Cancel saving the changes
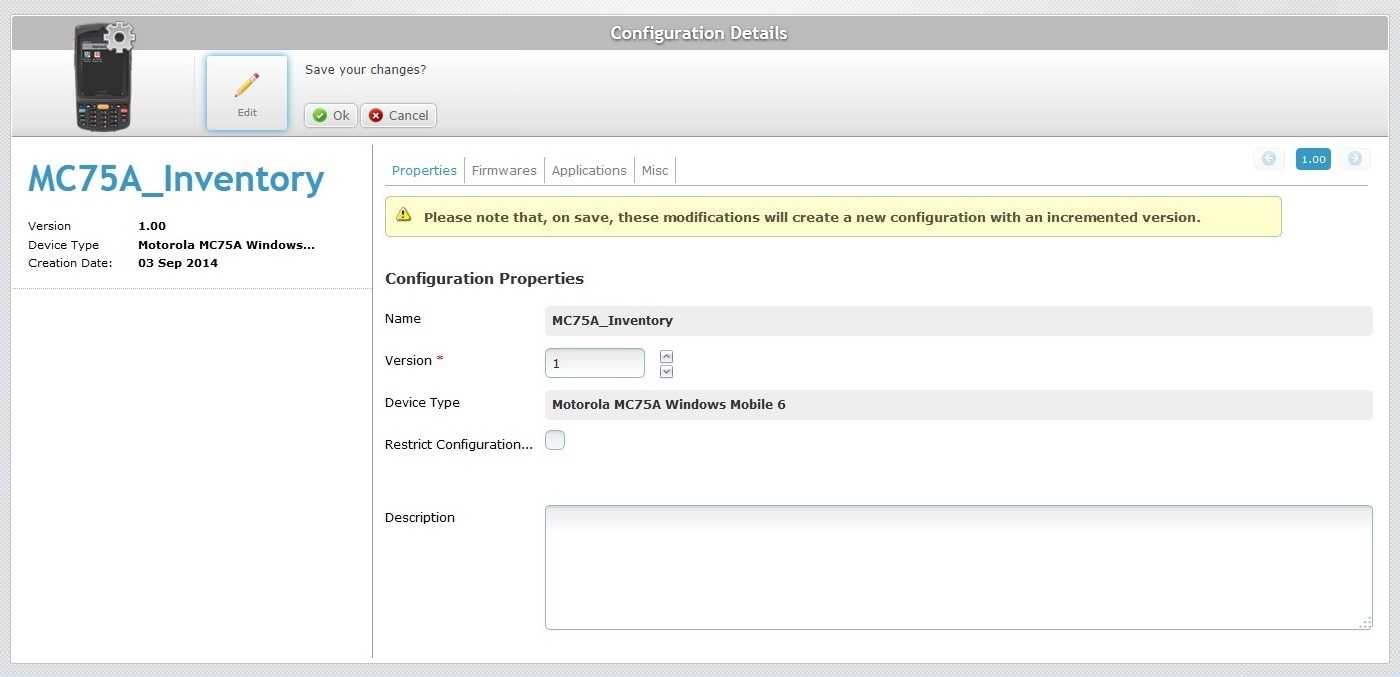This screenshot has height=677, width=1400. 398,116
